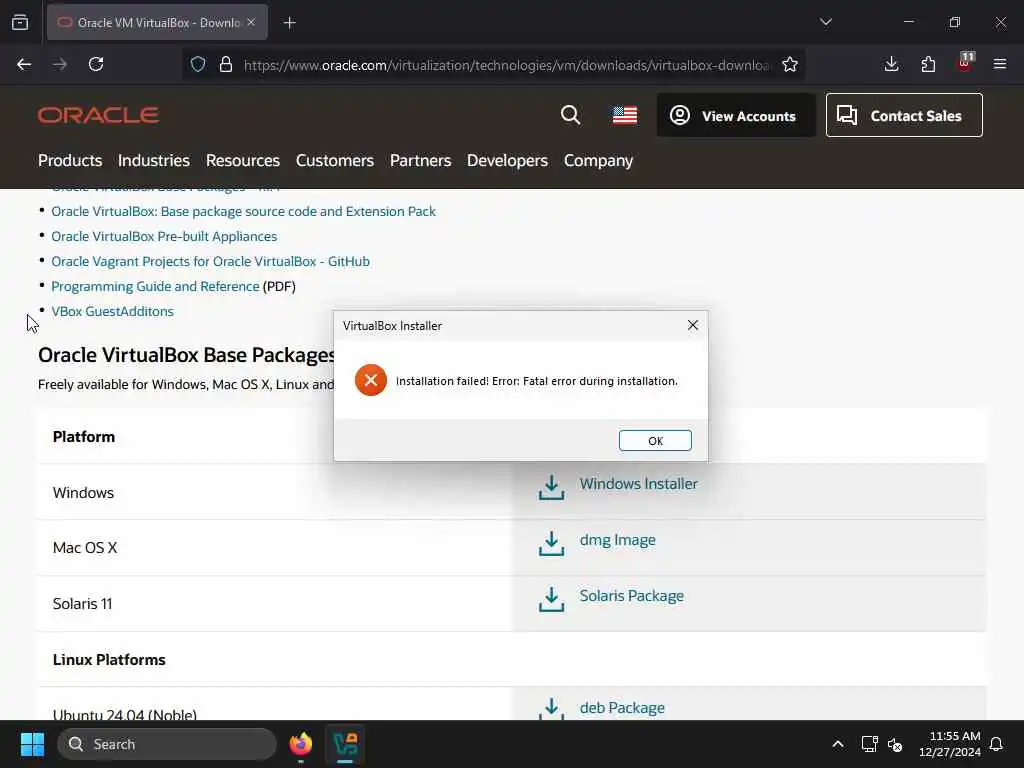Close the Oracle VM VirtualBox tab

point(251,22)
